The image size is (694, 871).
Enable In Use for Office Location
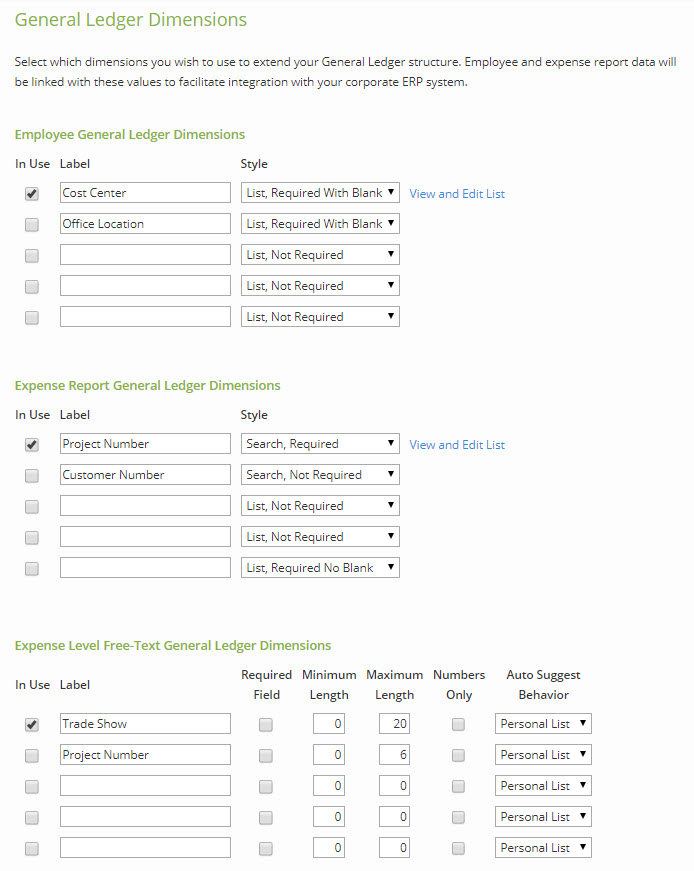[x=32, y=224]
